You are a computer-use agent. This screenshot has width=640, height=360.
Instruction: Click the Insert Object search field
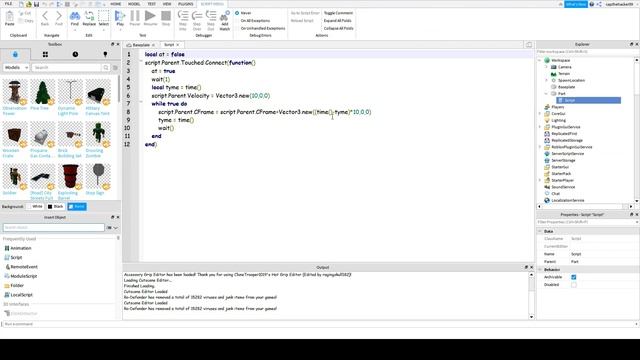(x=53, y=228)
